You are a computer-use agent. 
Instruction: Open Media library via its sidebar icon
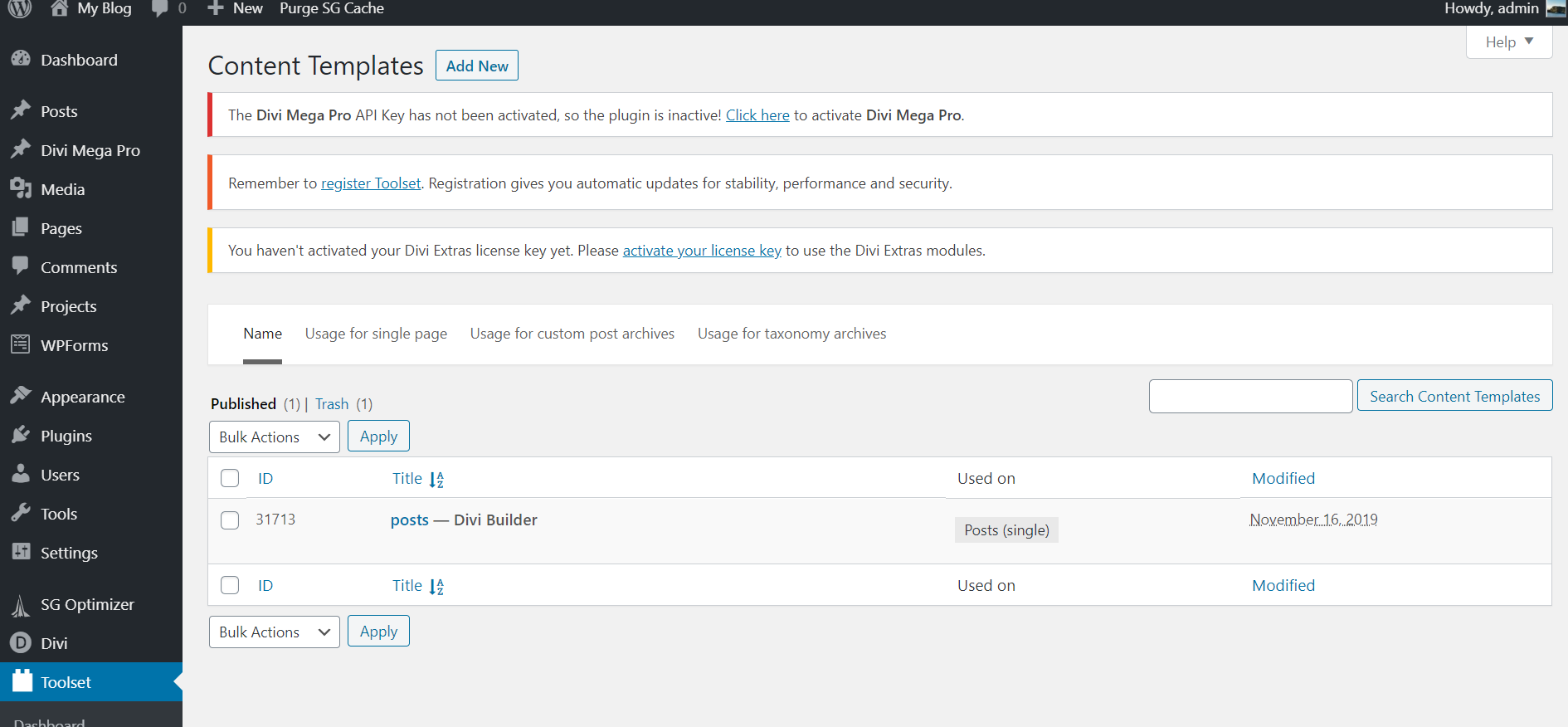21,188
